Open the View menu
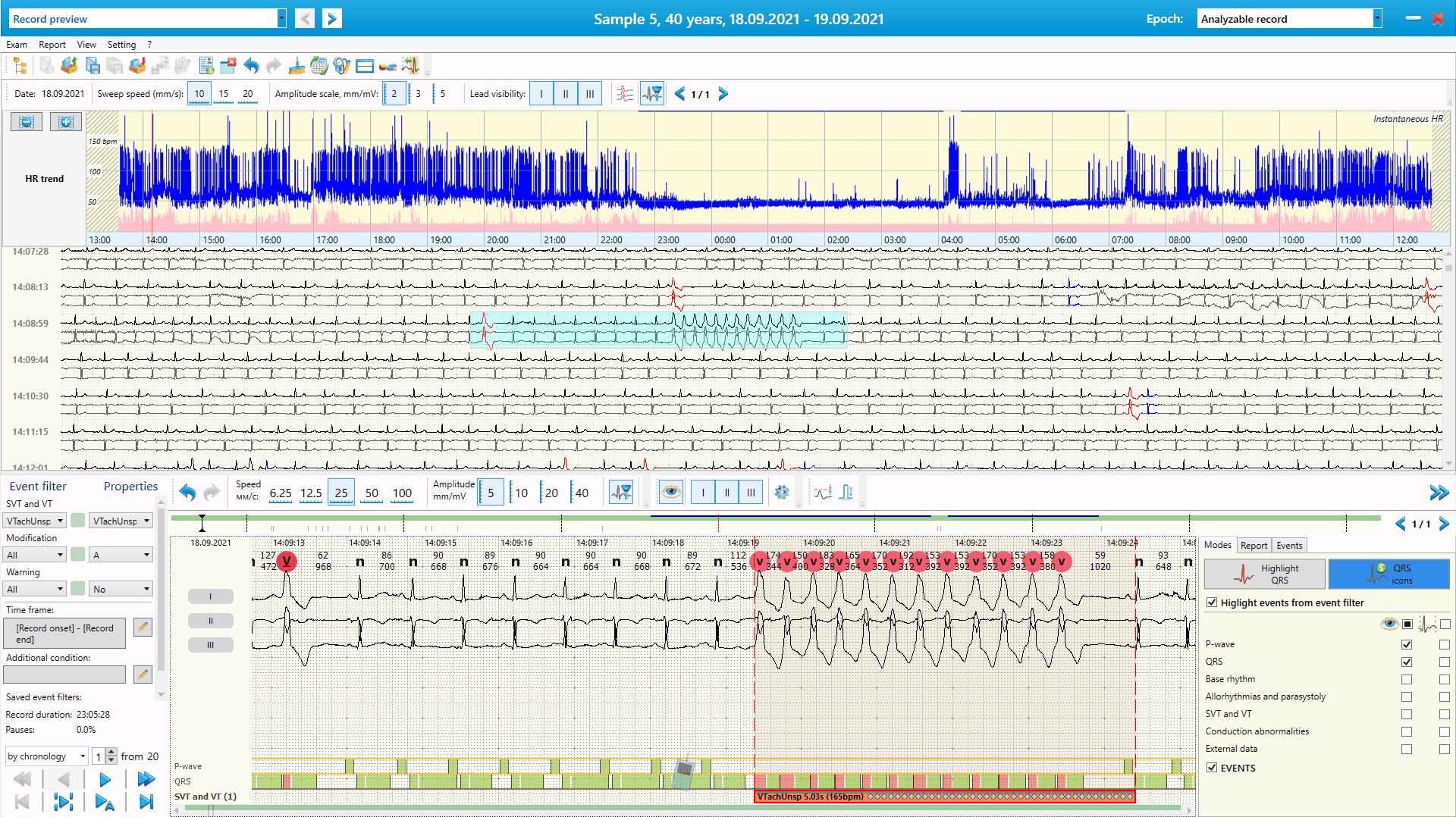The image size is (1456, 817). (x=86, y=45)
